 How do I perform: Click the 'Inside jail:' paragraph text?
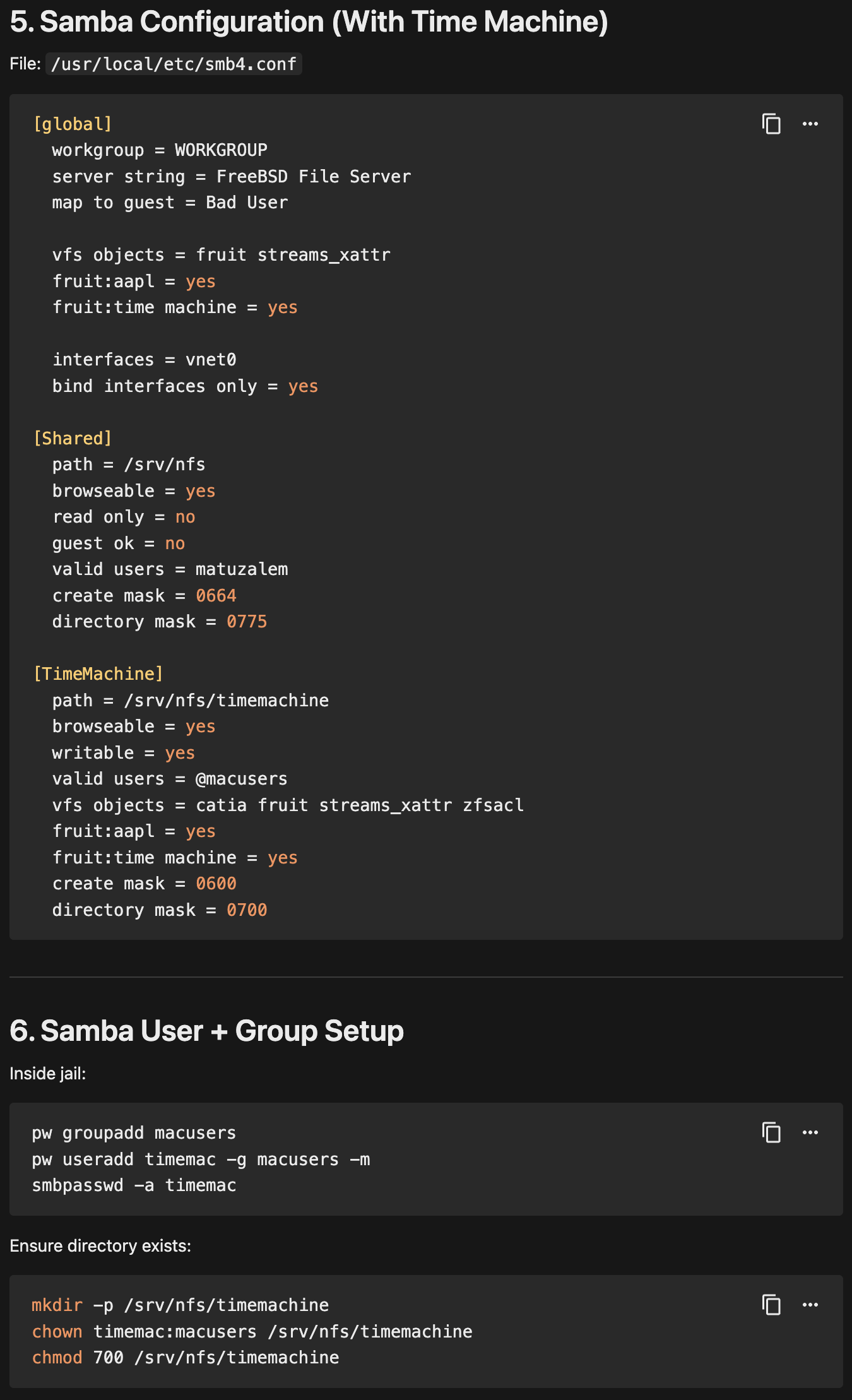click(x=48, y=1074)
